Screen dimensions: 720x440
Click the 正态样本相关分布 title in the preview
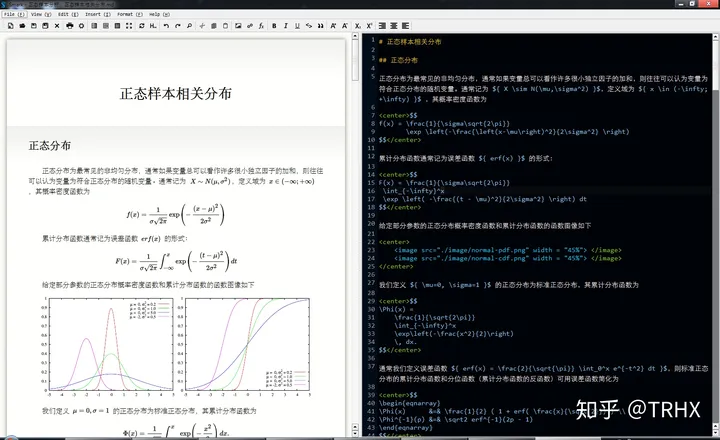(x=175, y=94)
